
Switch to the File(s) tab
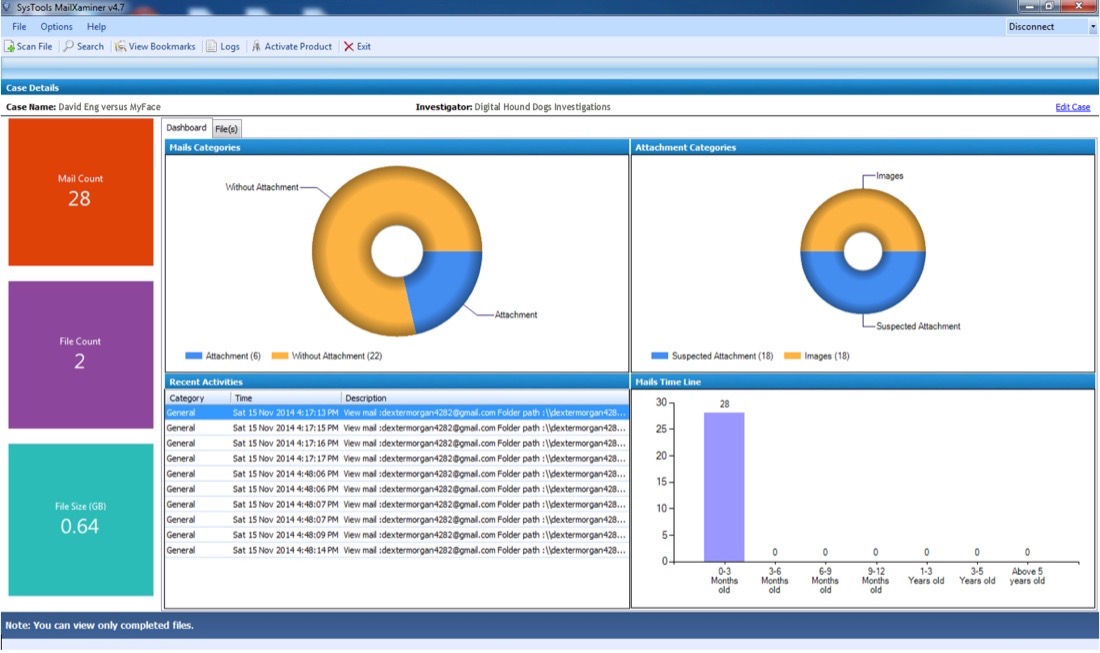click(226, 129)
